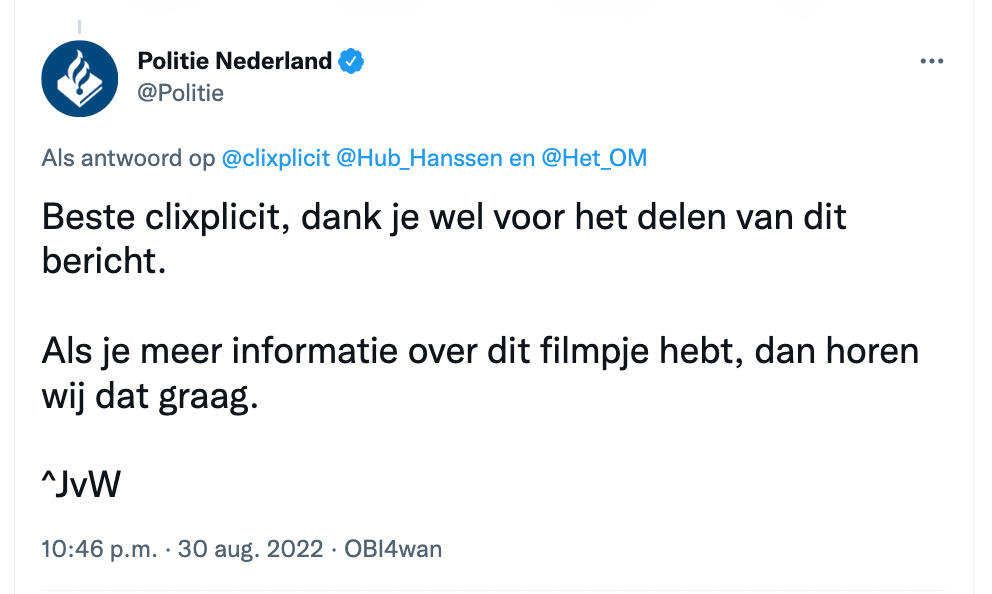Click the "Beste clixplicit, dank je wel" line
The image size is (992, 594).
pos(444,217)
